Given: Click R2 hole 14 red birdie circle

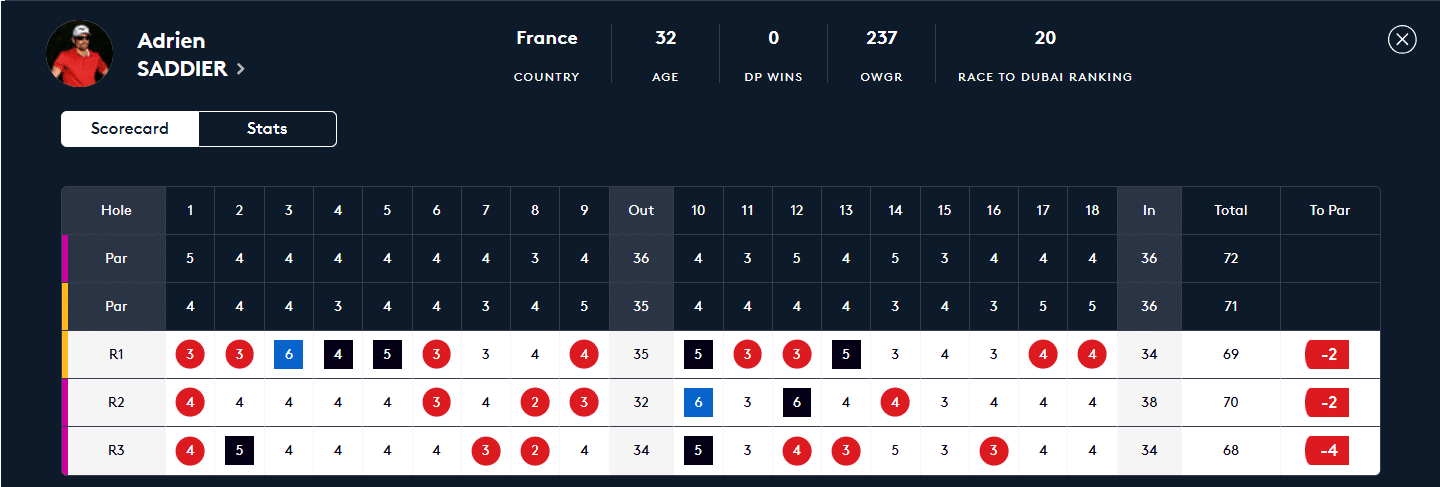Looking at the screenshot, I should tap(895, 402).
